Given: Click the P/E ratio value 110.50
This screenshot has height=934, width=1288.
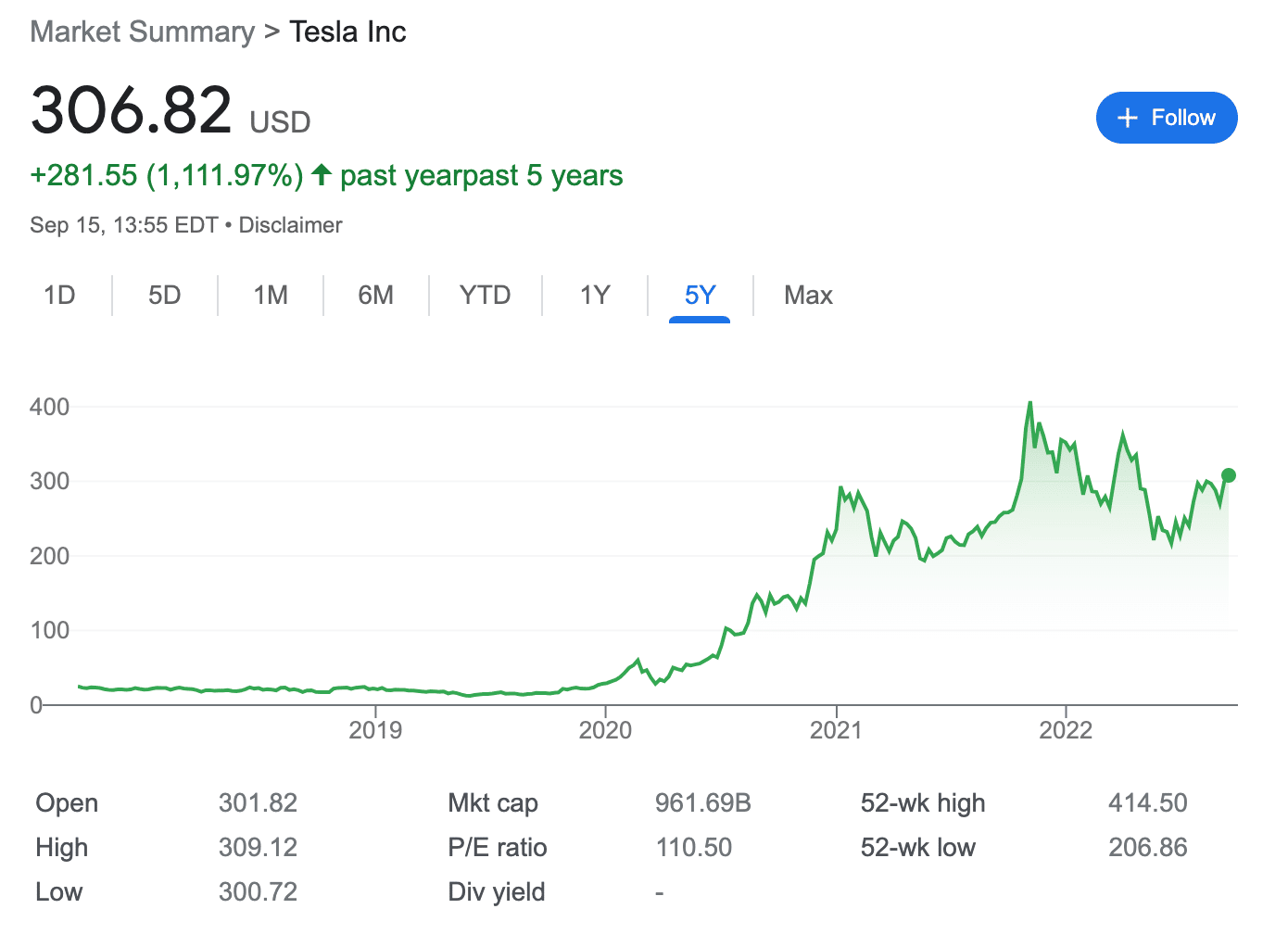Looking at the screenshot, I should [x=693, y=847].
